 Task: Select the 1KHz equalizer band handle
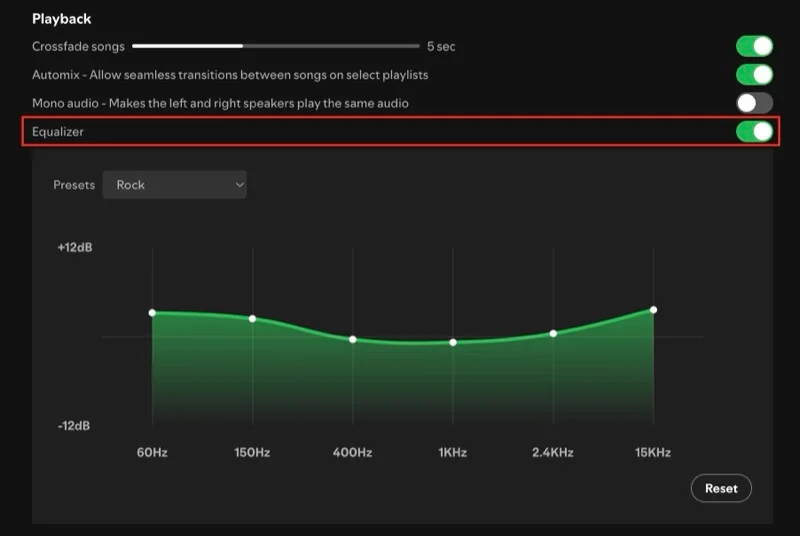point(453,342)
